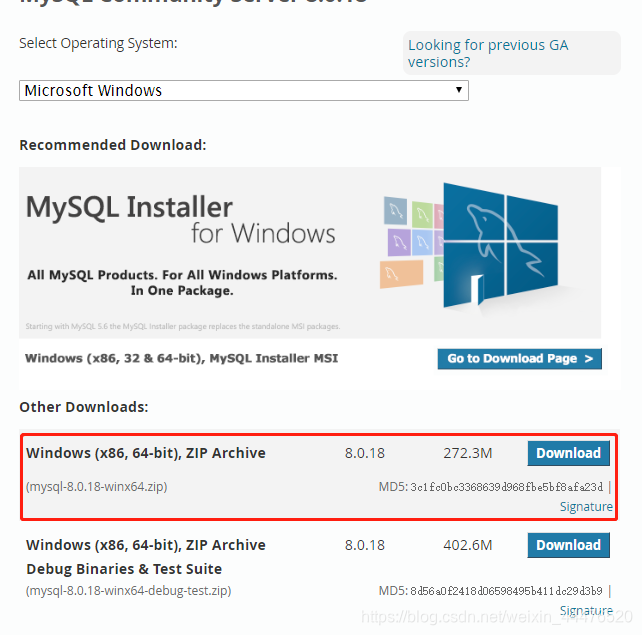Open the Select Operating System dropdown

tap(244, 90)
